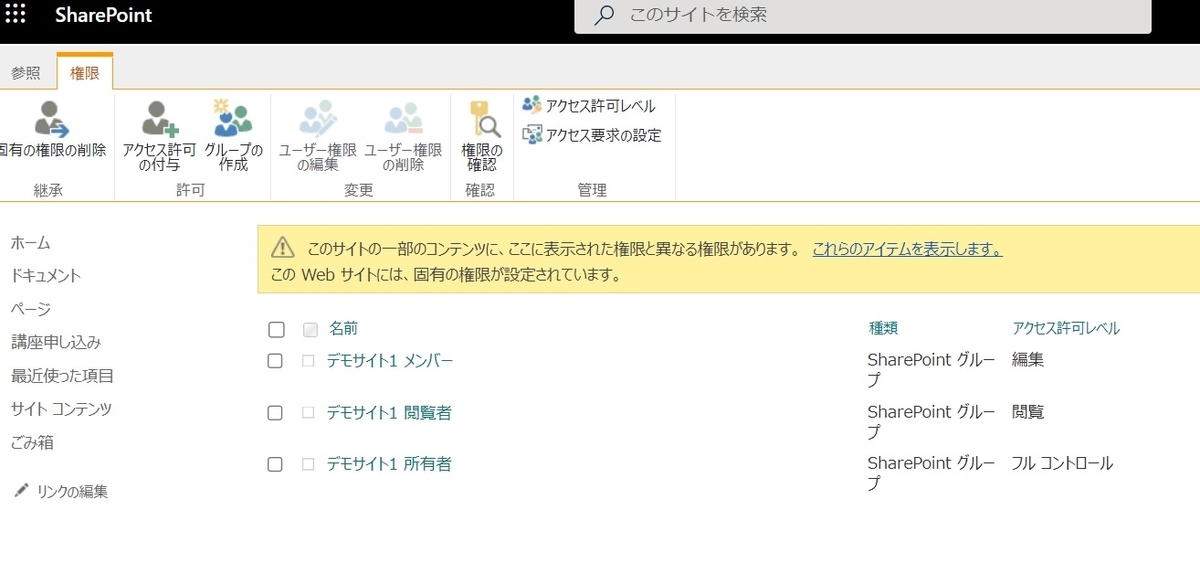Toggle small inner box of デモサイト1 メンバー row
This screenshot has height=563, width=1200.
point(308,361)
